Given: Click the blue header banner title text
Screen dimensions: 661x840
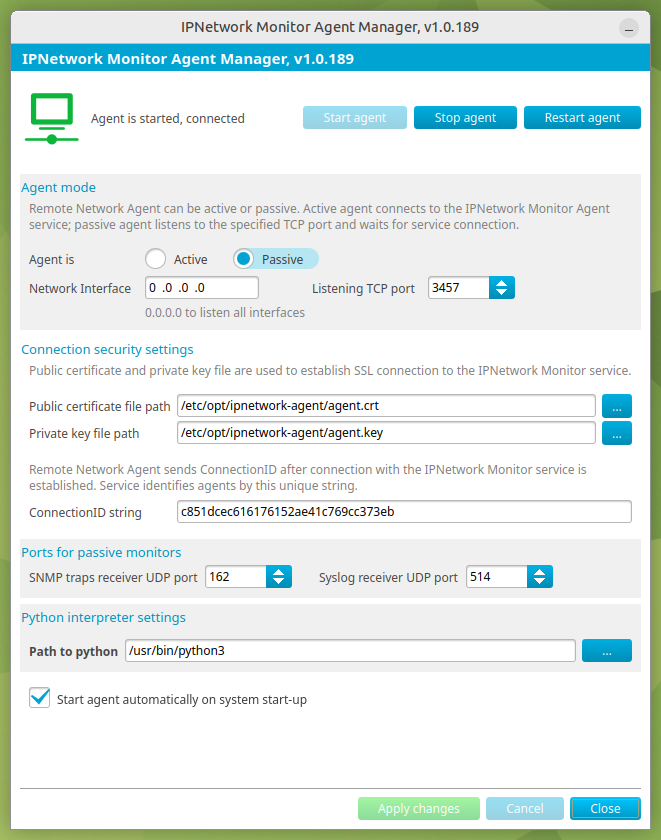Looking at the screenshot, I should point(188,58).
